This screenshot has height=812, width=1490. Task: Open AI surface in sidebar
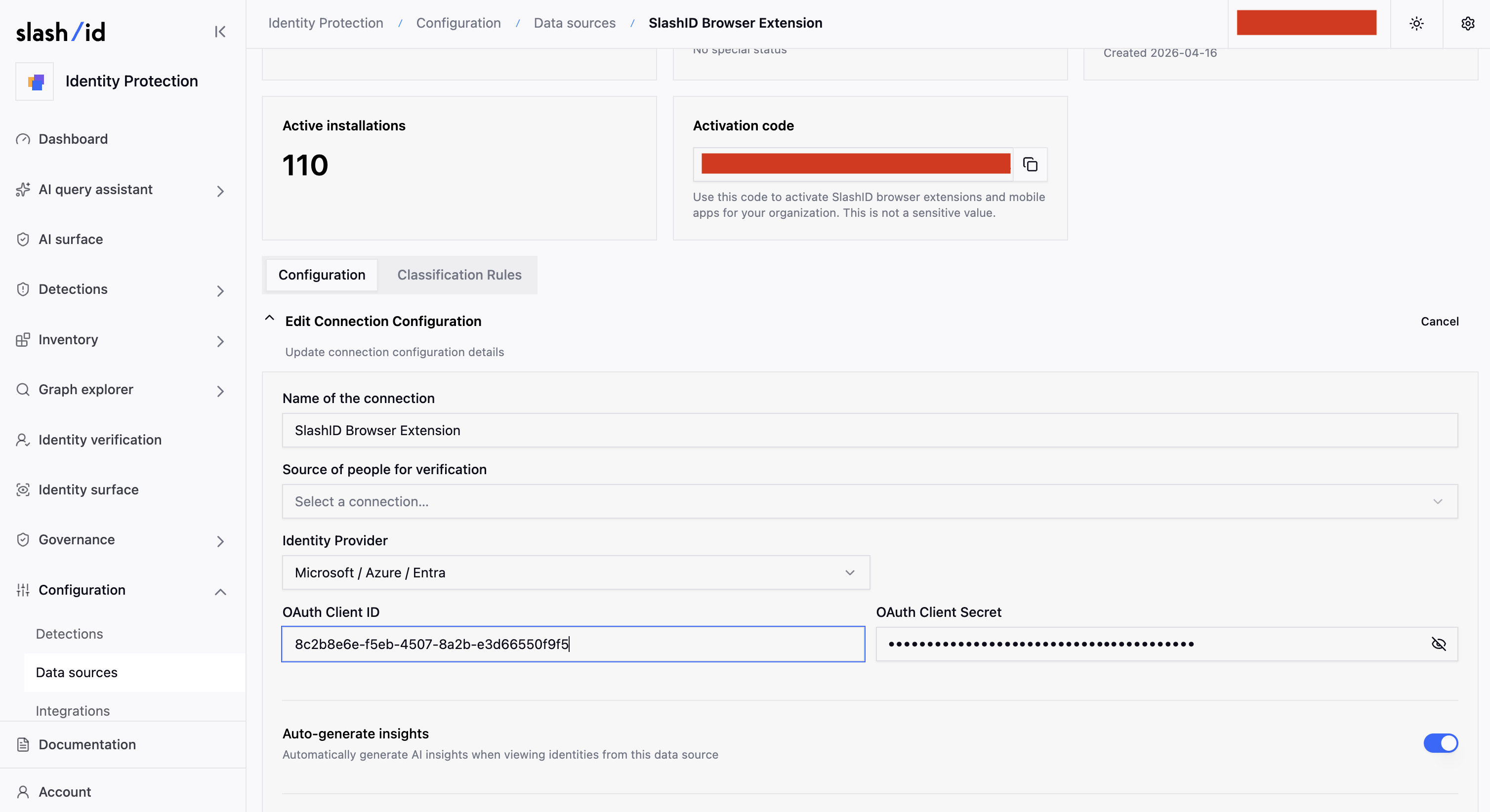click(71, 240)
